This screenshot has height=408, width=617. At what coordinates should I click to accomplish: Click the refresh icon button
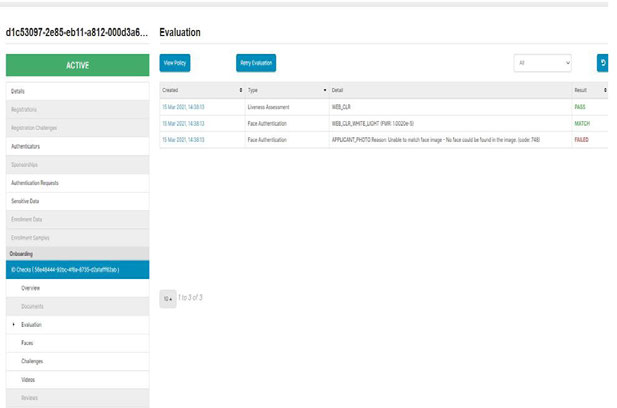pos(603,63)
